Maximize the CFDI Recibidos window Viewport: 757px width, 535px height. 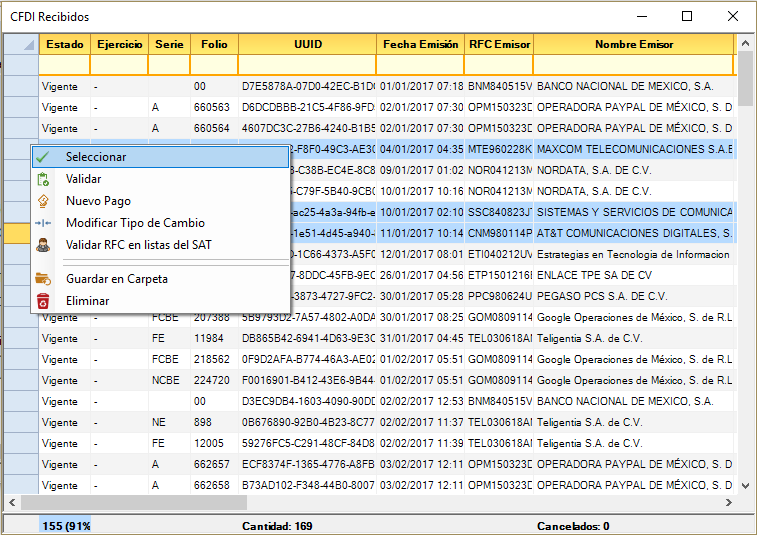(687, 16)
